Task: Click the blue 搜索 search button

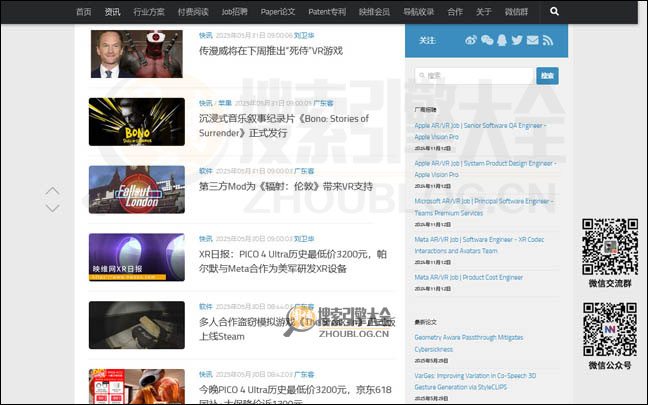Action: coord(547,76)
